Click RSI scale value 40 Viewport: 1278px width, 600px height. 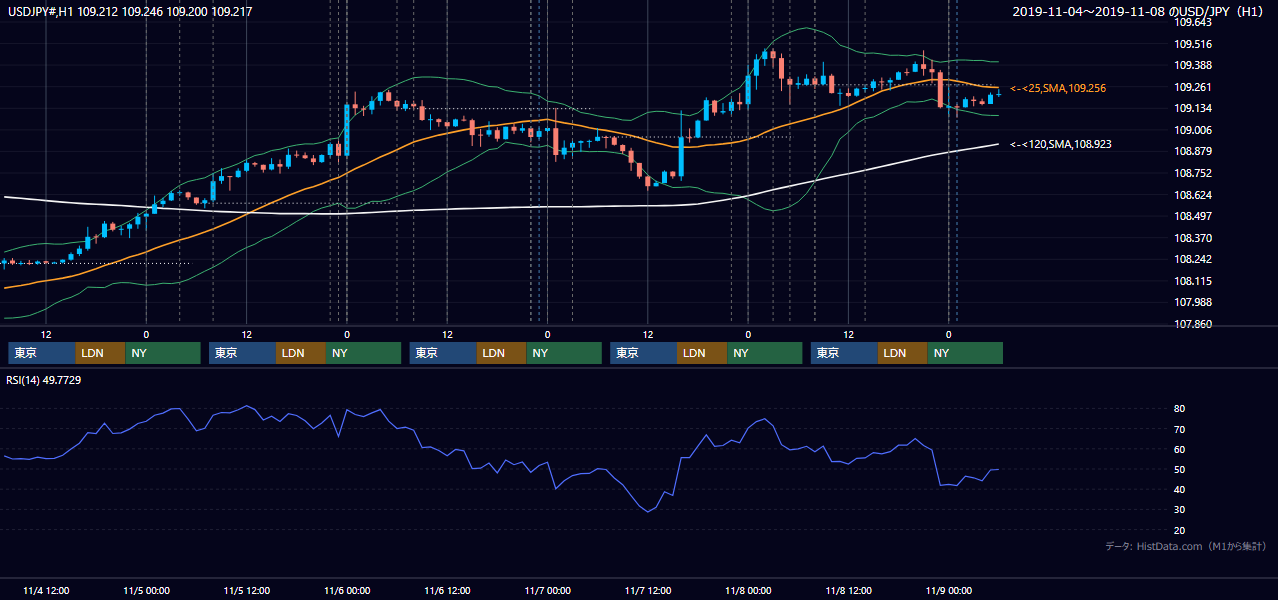click(x=1179, y=489)
